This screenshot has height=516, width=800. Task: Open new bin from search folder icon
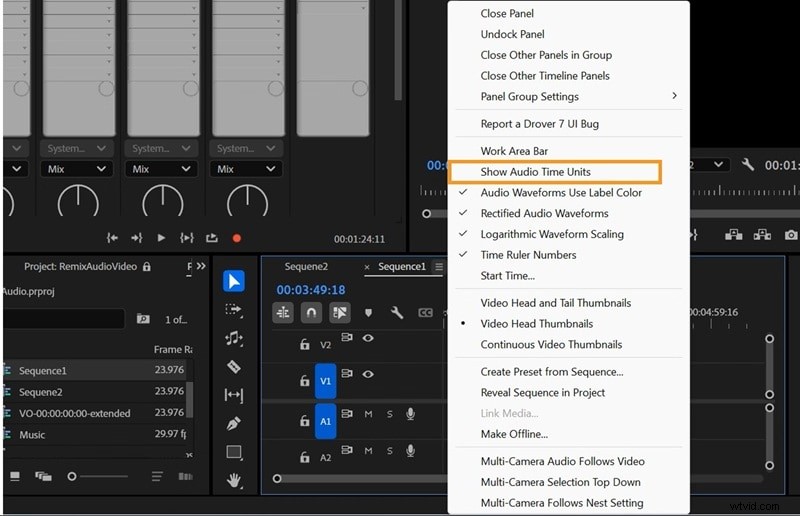coord(143,319)
